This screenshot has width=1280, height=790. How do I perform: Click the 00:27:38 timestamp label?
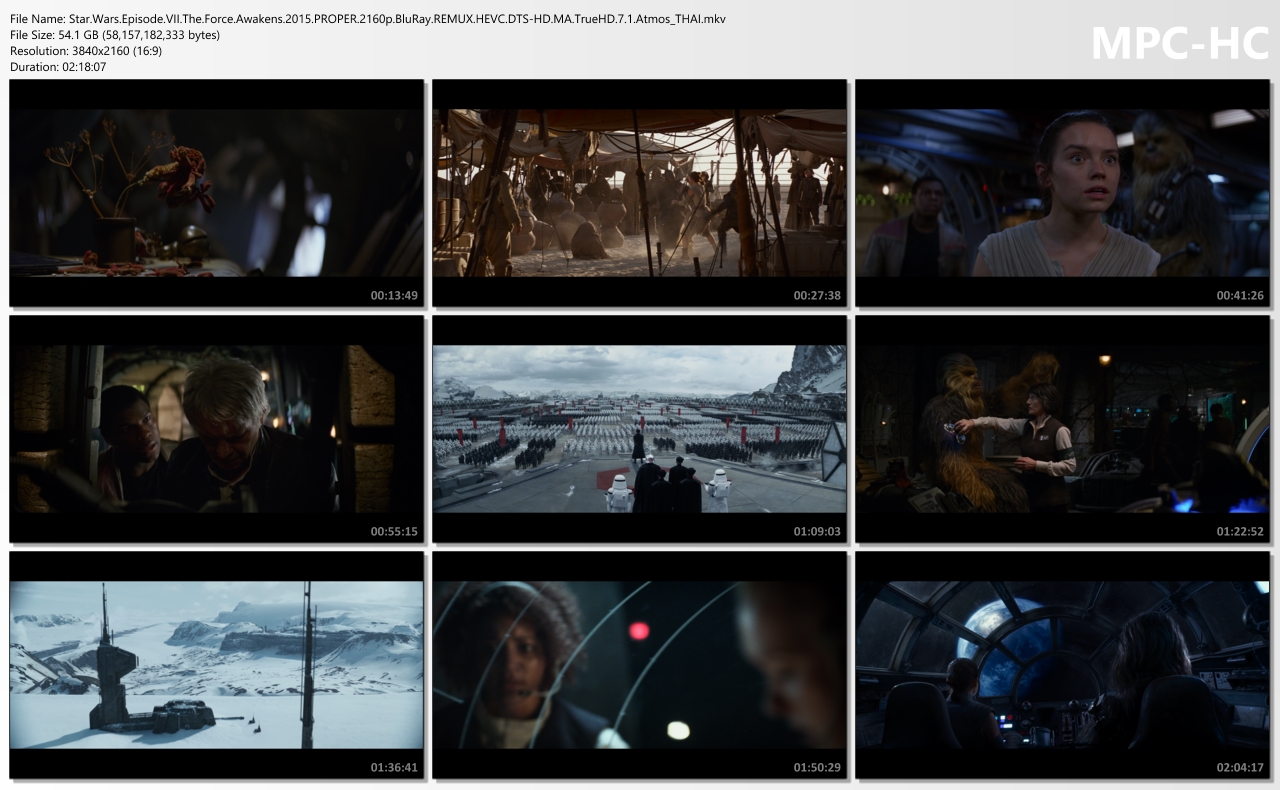click(x=817, y=296)
